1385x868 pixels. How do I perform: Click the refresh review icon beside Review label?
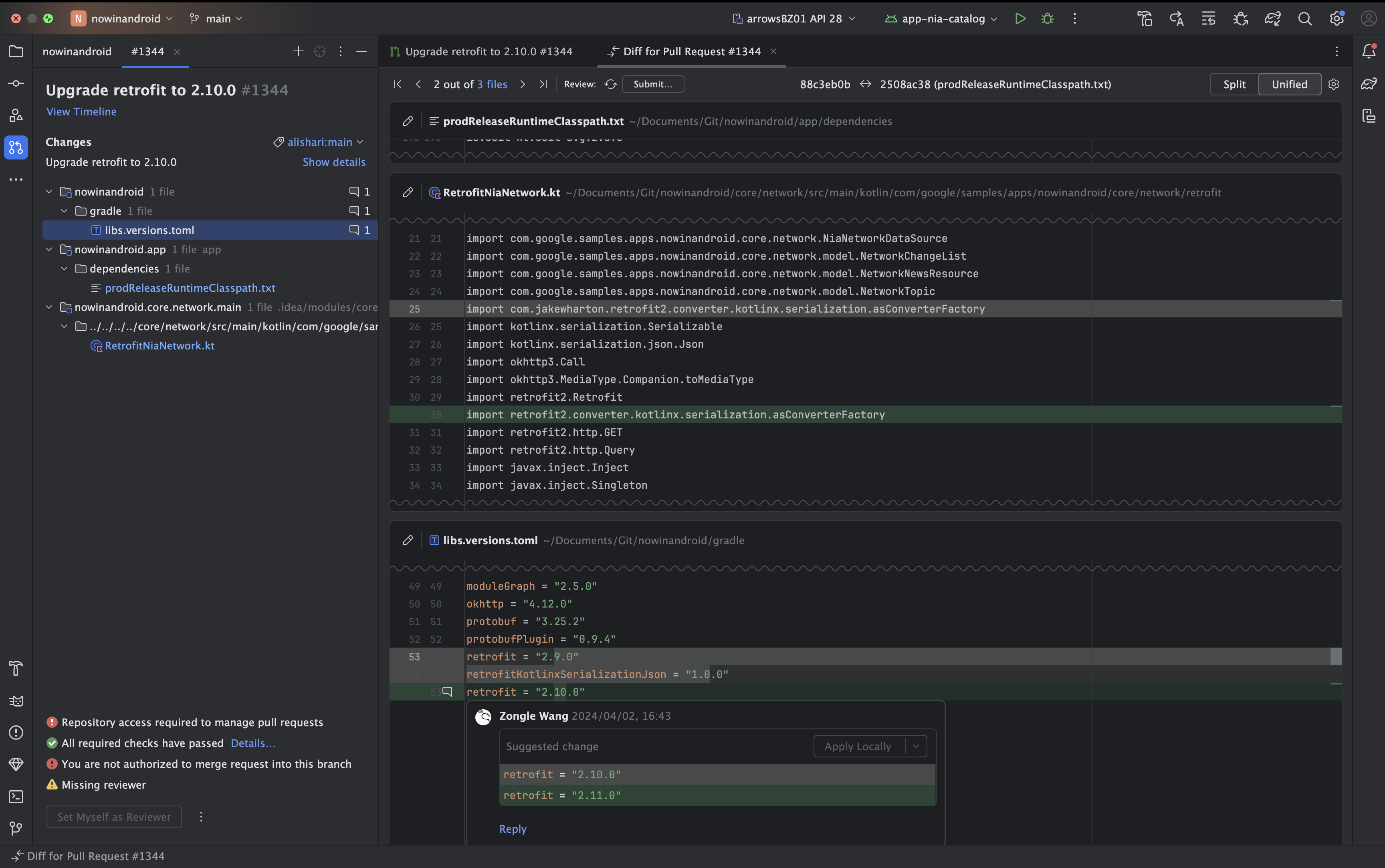click(610, 85)
